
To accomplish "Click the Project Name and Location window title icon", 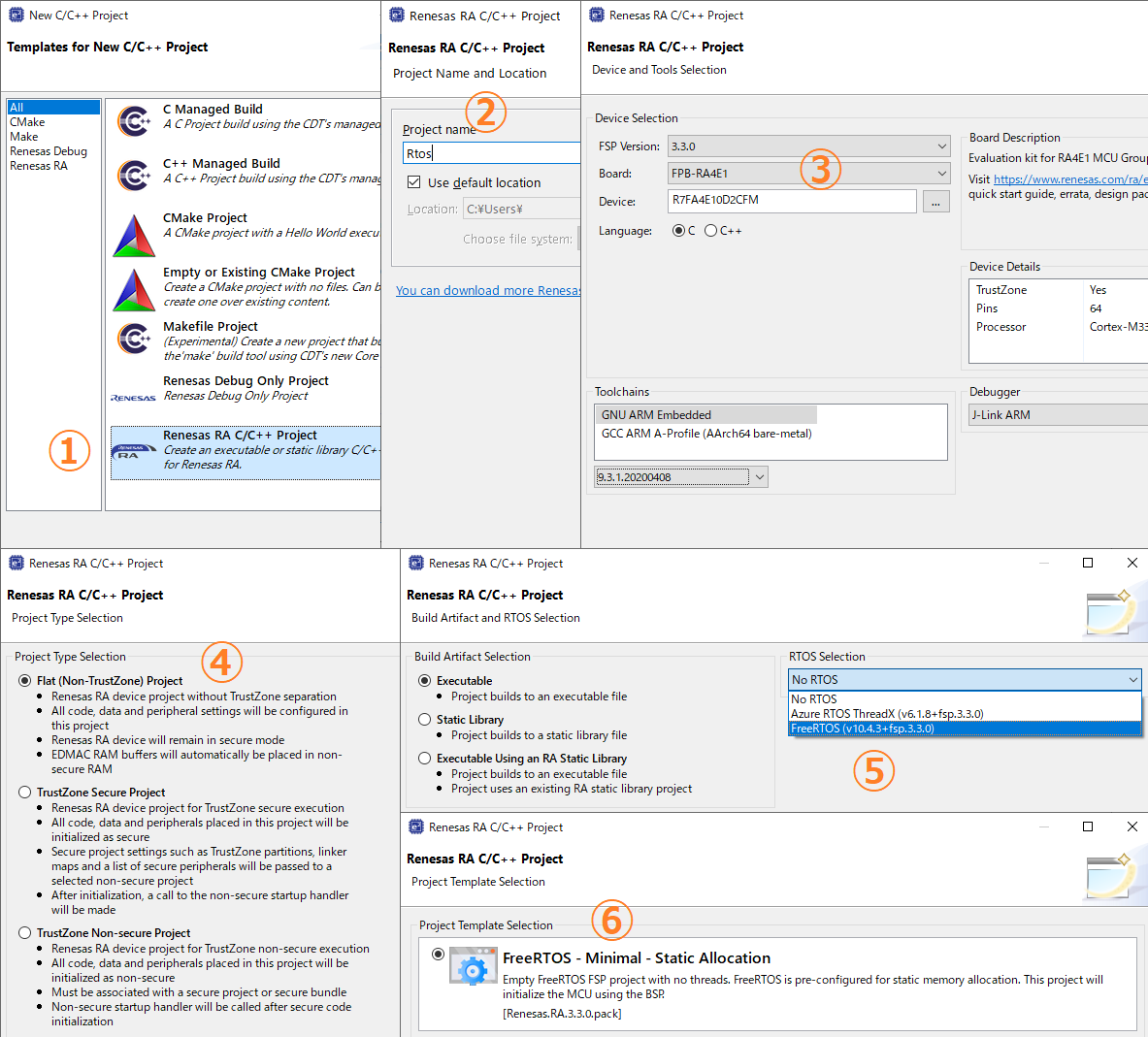I will coord(396,15).
